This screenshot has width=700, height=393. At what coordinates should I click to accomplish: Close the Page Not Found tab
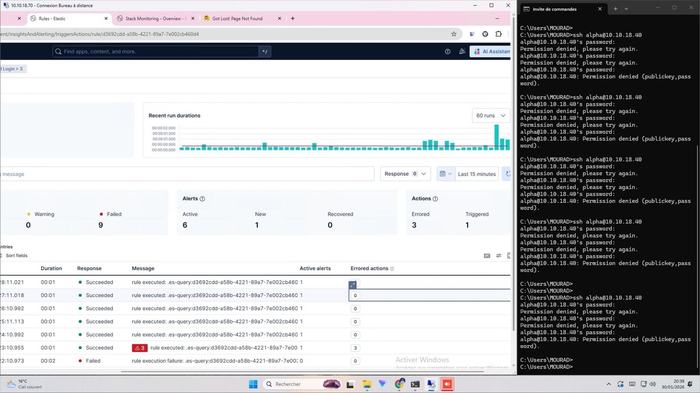[x=279, y=19]
